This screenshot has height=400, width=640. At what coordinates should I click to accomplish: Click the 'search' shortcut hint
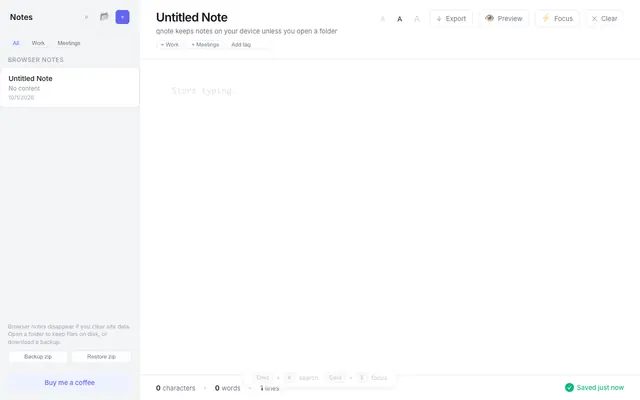[308, 378]
